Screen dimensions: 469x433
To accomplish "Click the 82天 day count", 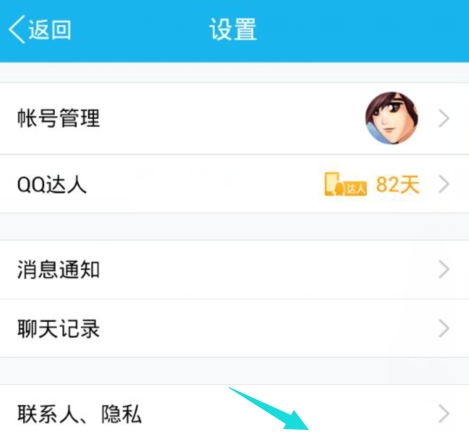I will pyautogui.click(x=398, y=184).
